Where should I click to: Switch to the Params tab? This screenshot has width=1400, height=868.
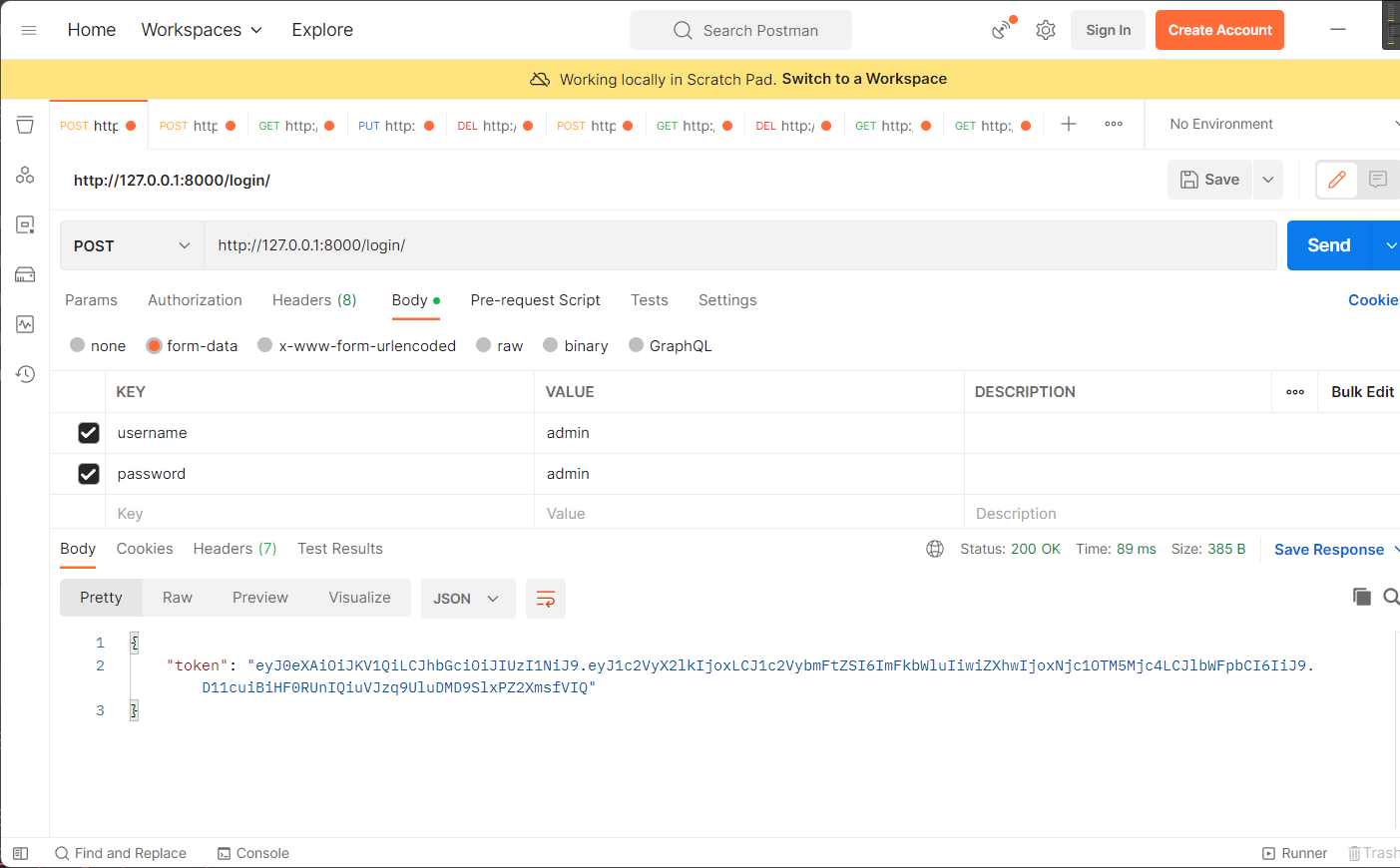91,300
